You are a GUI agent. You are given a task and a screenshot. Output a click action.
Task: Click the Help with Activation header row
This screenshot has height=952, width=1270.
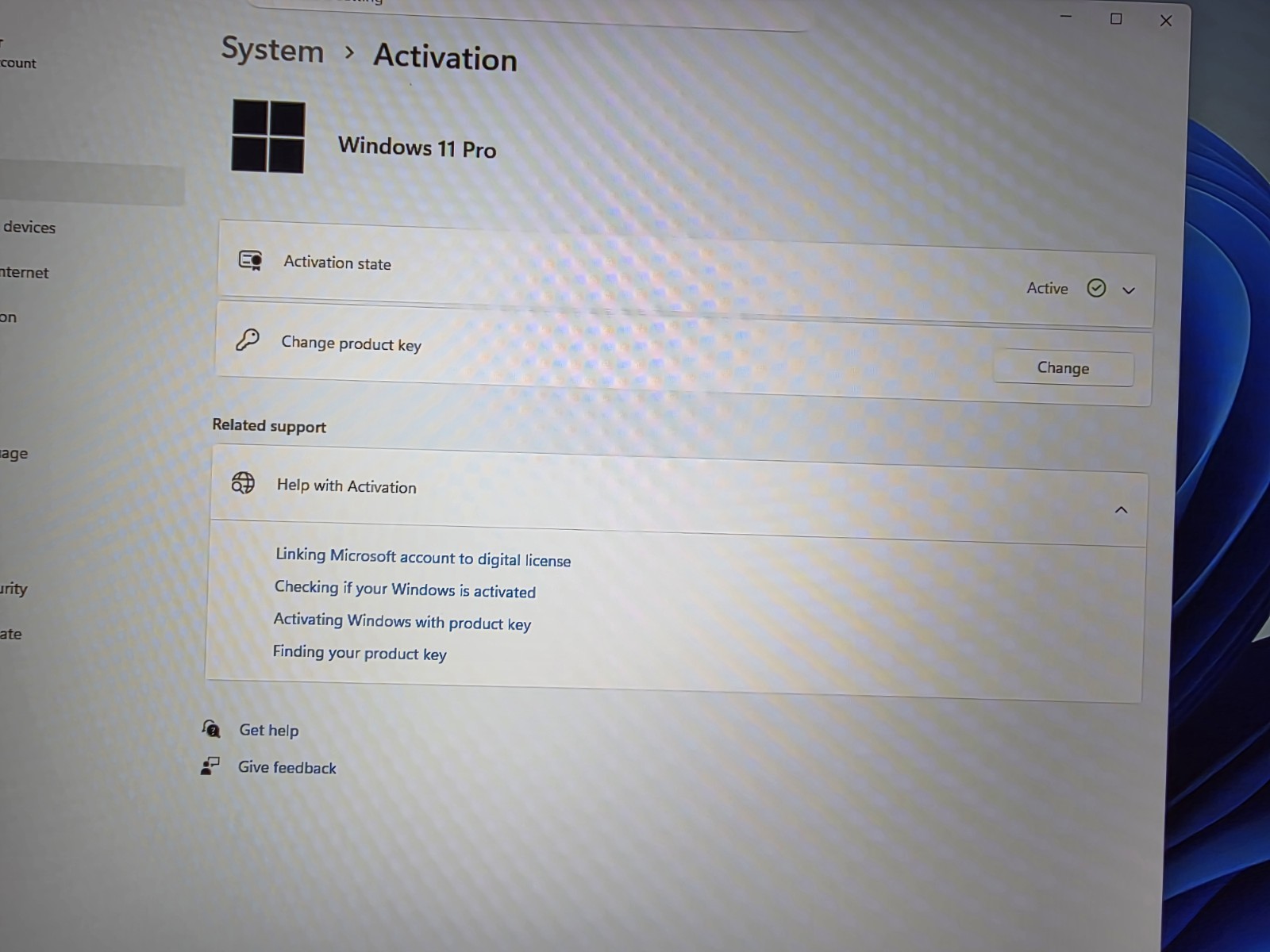tap(679, 496)
